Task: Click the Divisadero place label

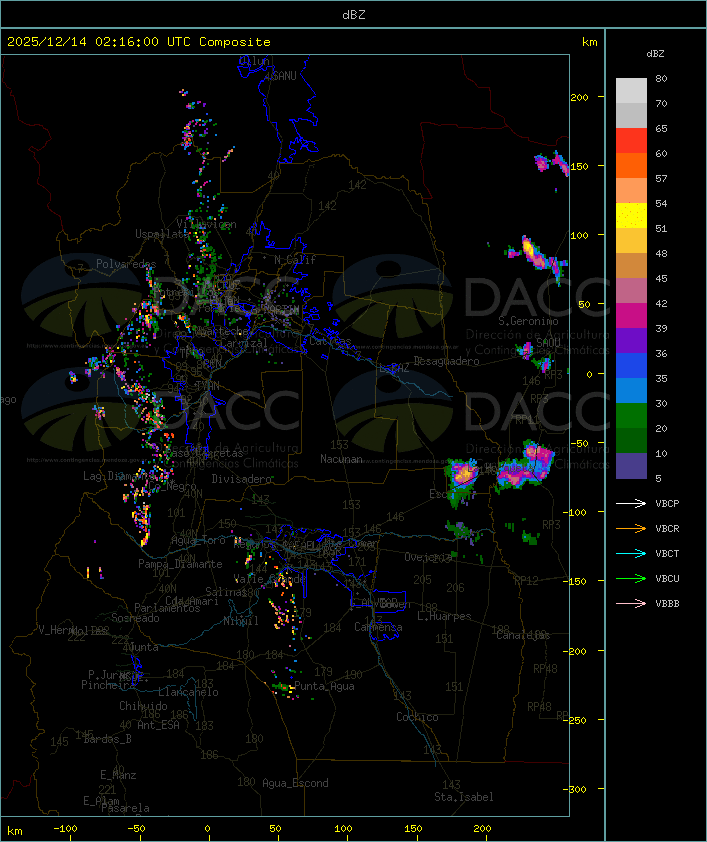Action: (241, 478)
